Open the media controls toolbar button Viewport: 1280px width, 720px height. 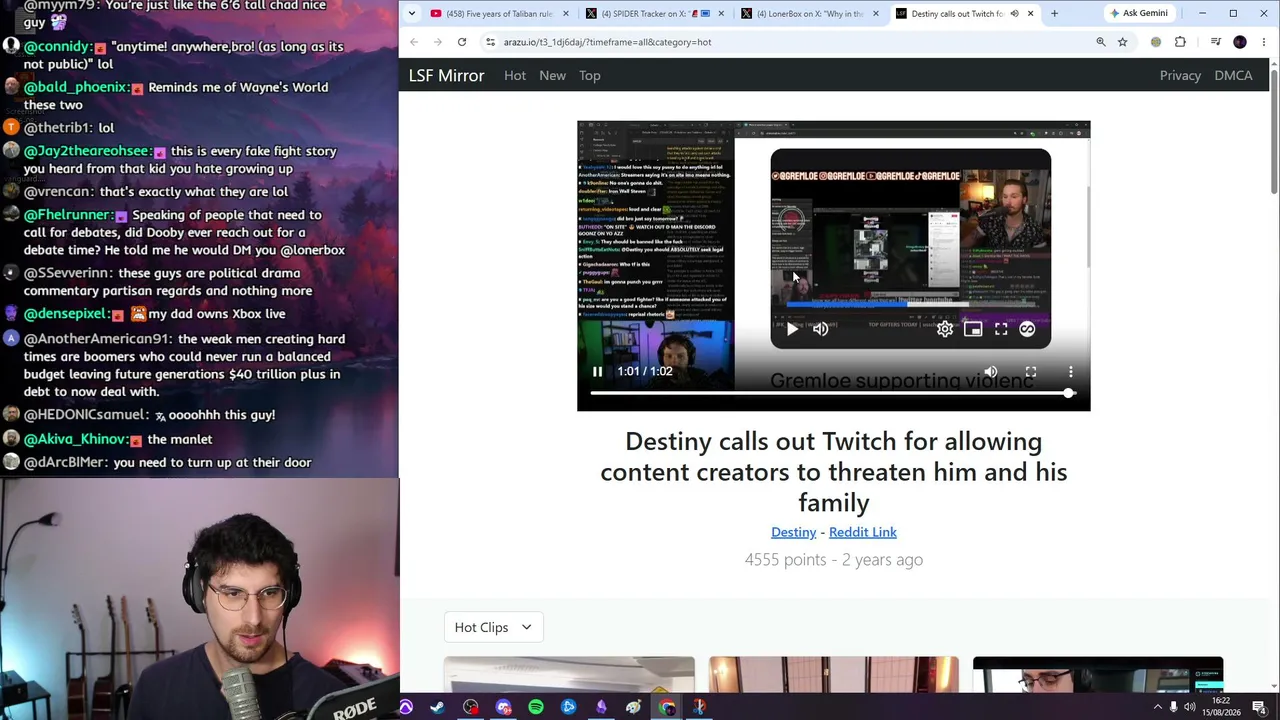pos(1216,42)
